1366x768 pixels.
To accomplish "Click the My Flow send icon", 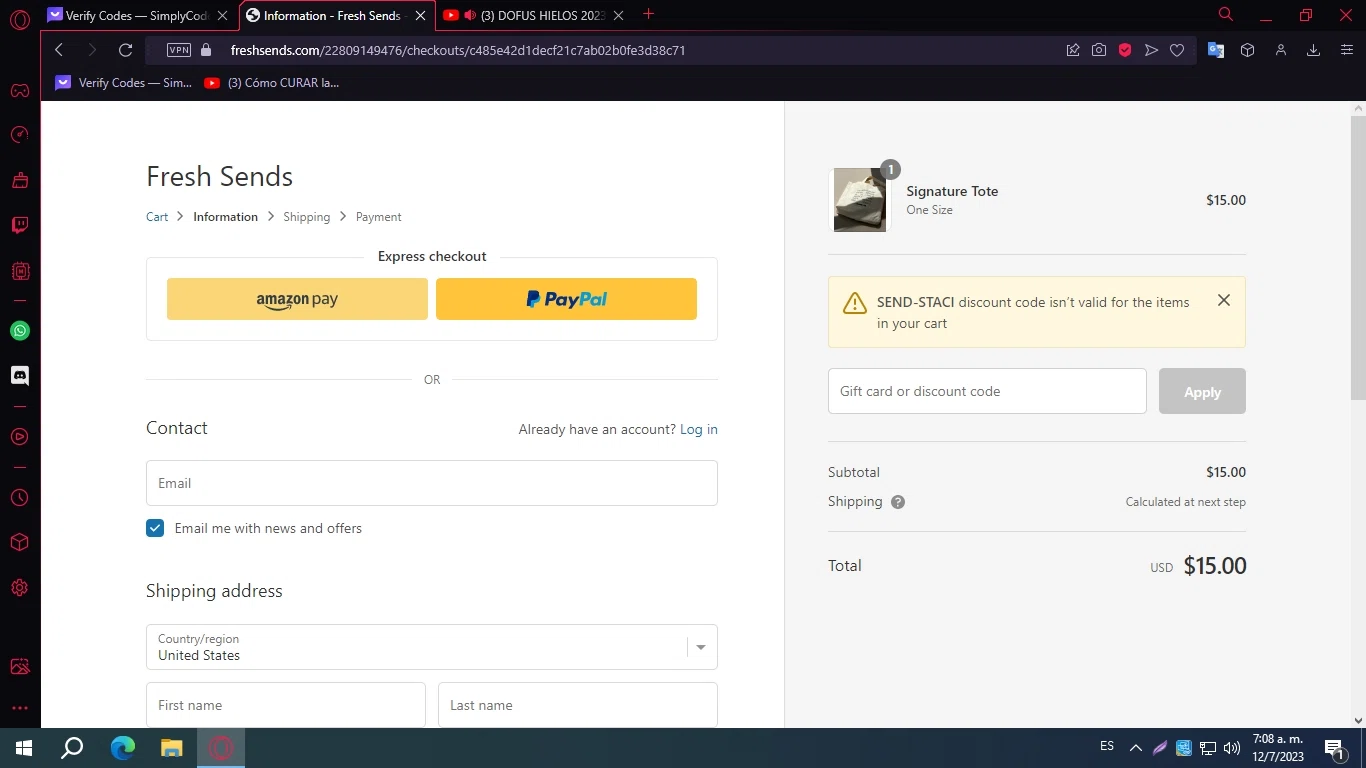I will click(1151, 50).
